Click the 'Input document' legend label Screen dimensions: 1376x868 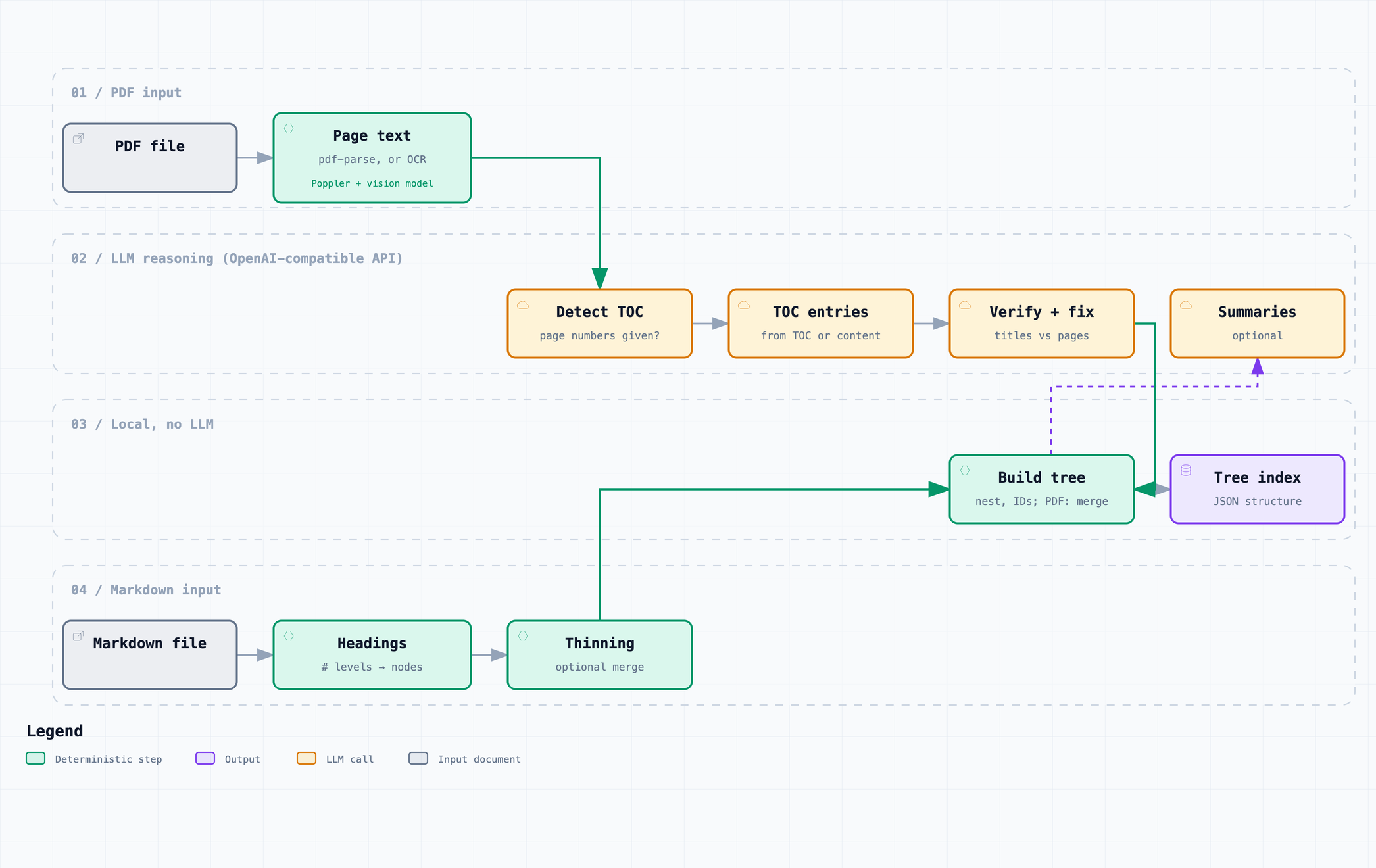tap(479, 759)
